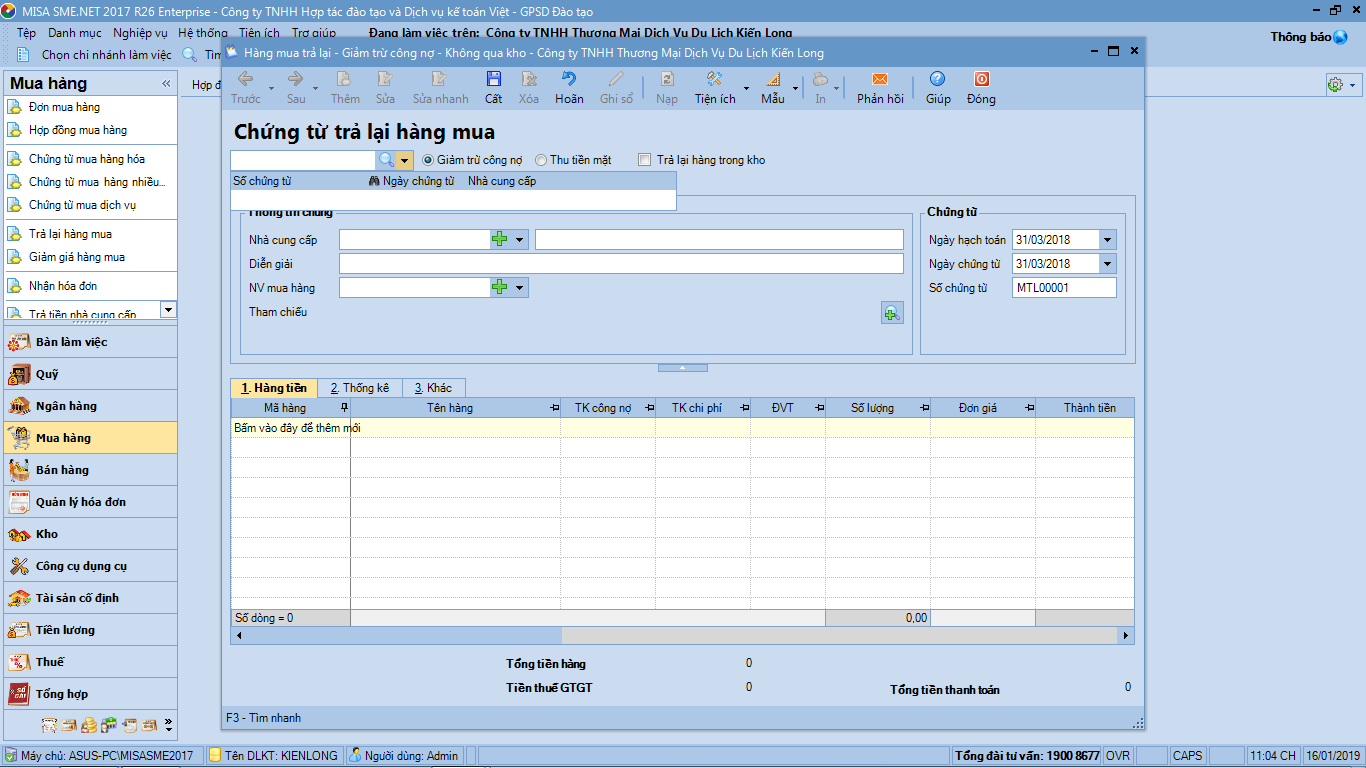Select Thu tiền mặt option
1366x768 pixels.
(541, 160)
